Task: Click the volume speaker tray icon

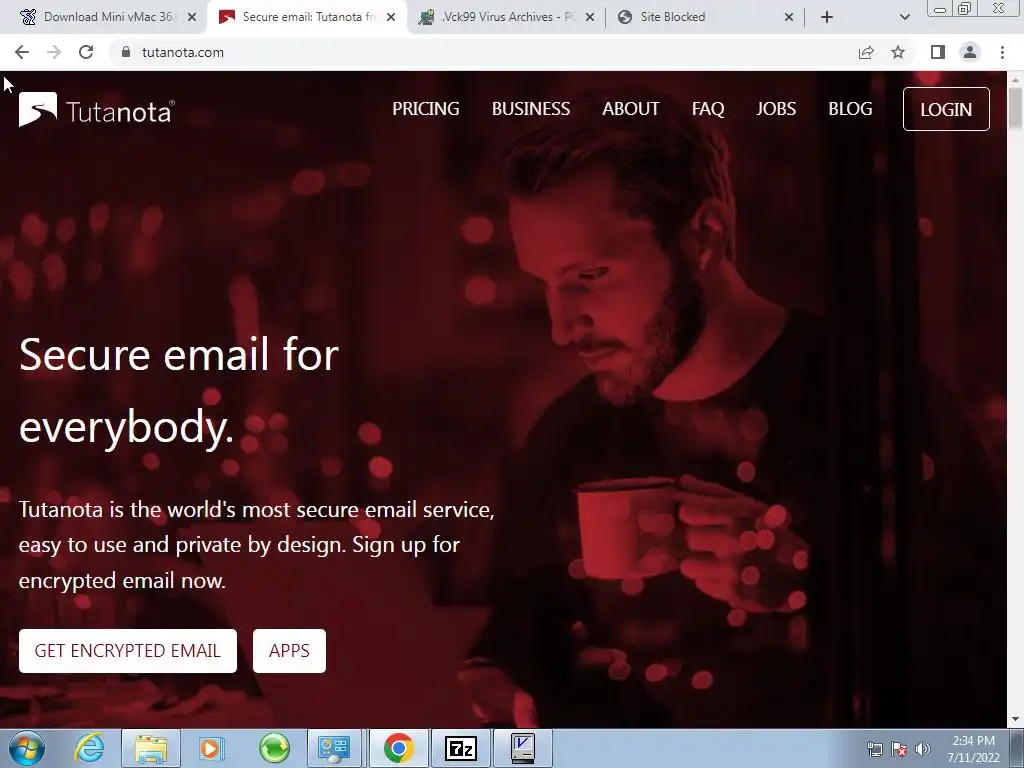Action: point(923,749)
